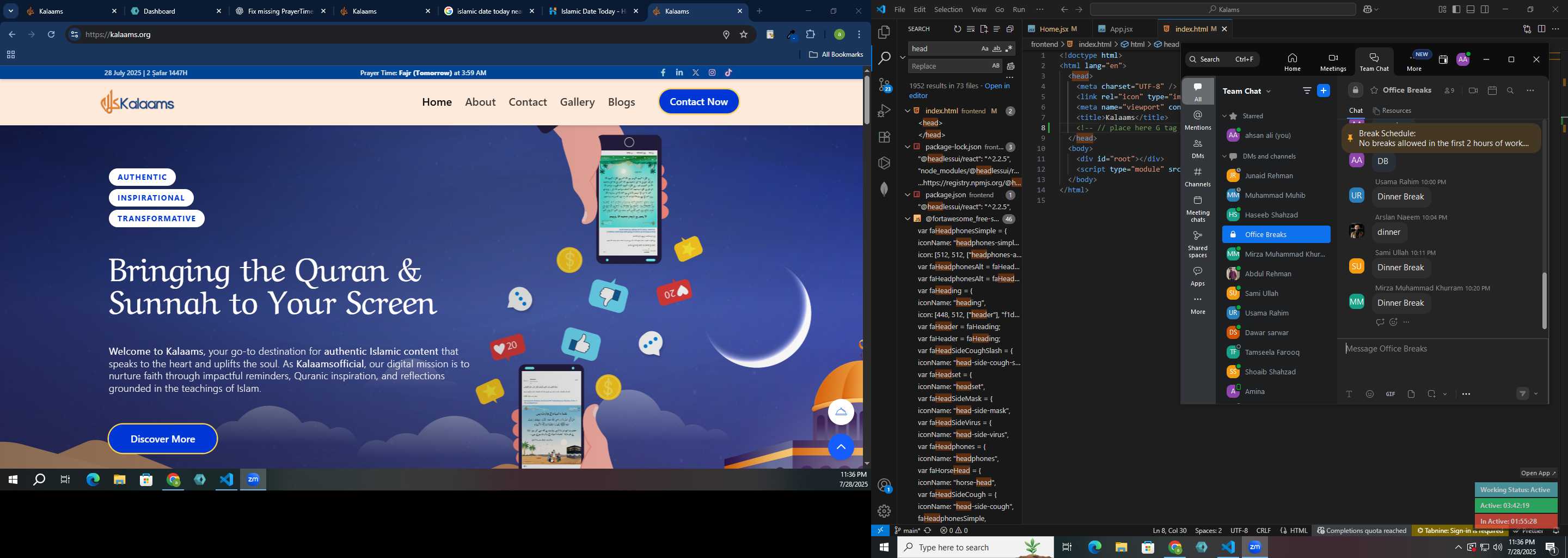Click Zoom Team Chat filter icon
Viewport: 1568px width, 558px height.
[1307, 91]
